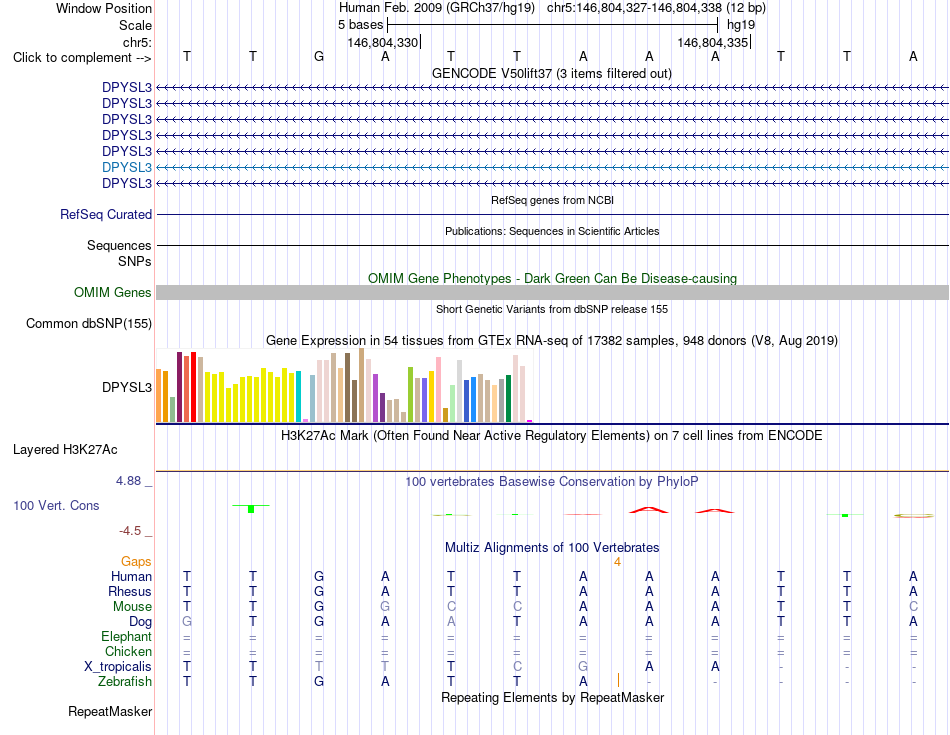
Task: Click the DPYSL3 label beside the GTEx chart
Action: 127,387
